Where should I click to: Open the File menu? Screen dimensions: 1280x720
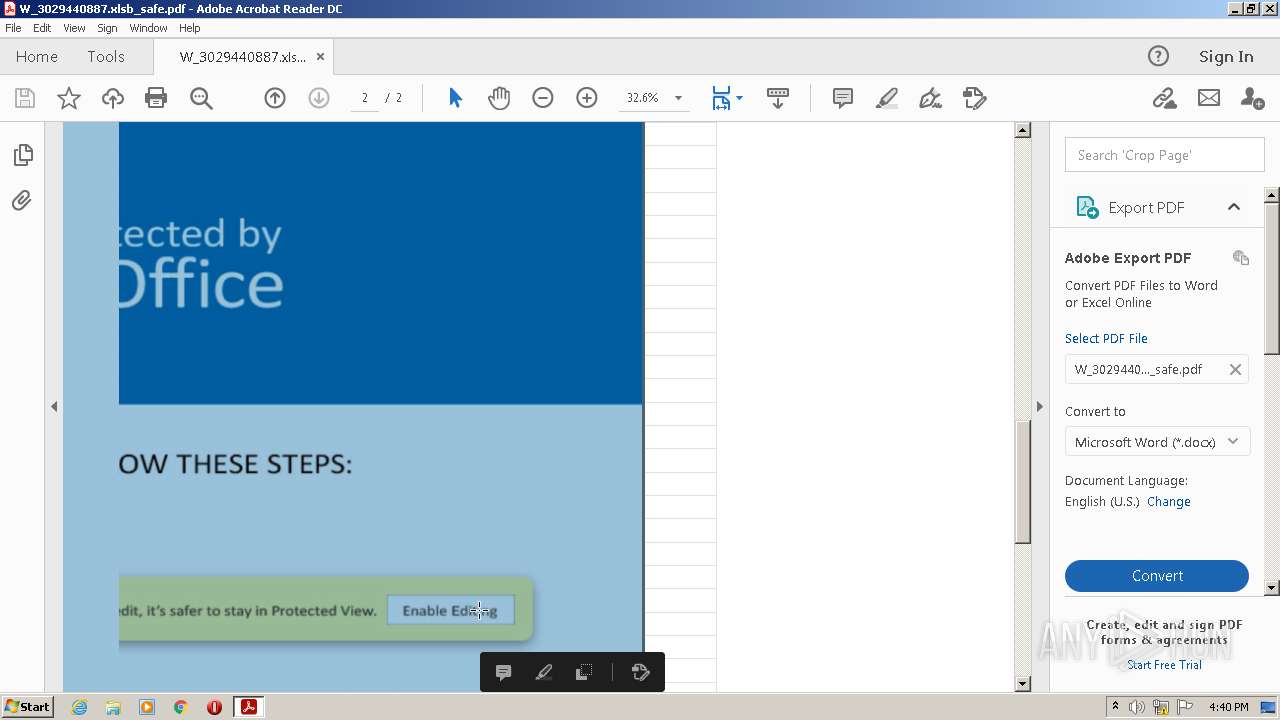(x=13, y=28)
